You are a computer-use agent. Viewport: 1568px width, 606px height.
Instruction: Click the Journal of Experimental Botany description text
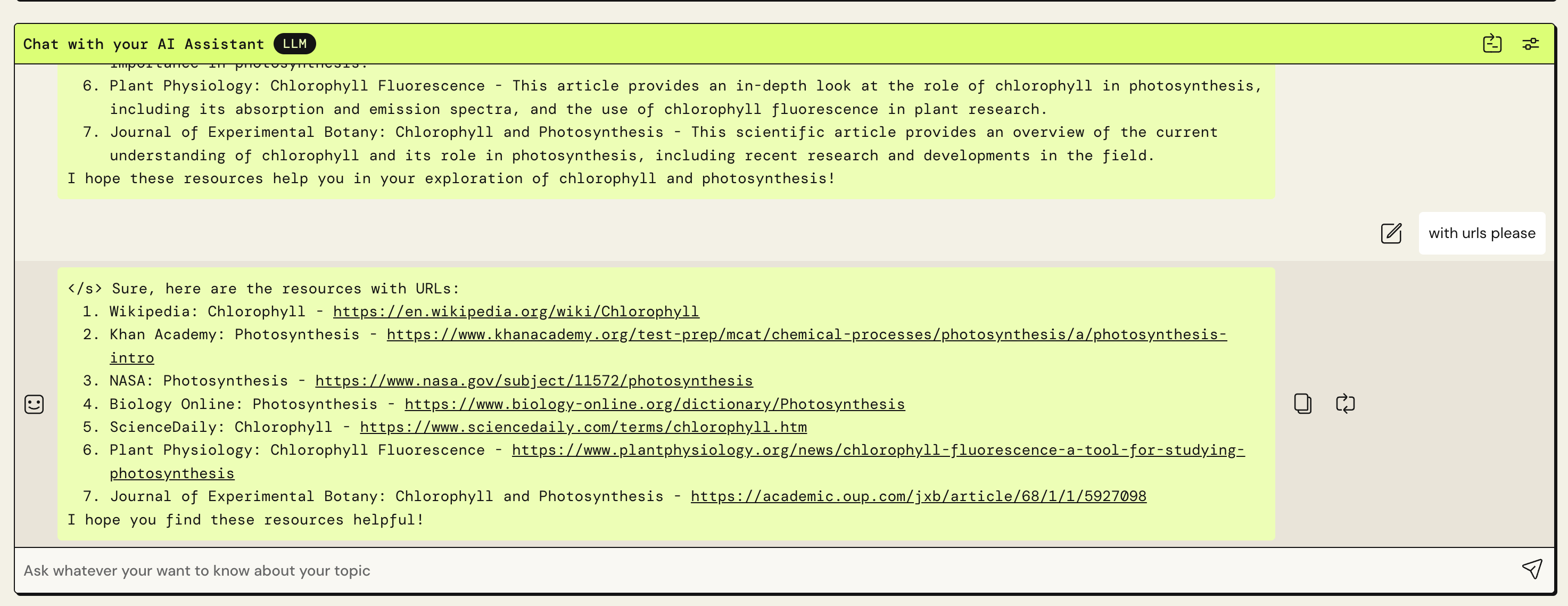664,144
